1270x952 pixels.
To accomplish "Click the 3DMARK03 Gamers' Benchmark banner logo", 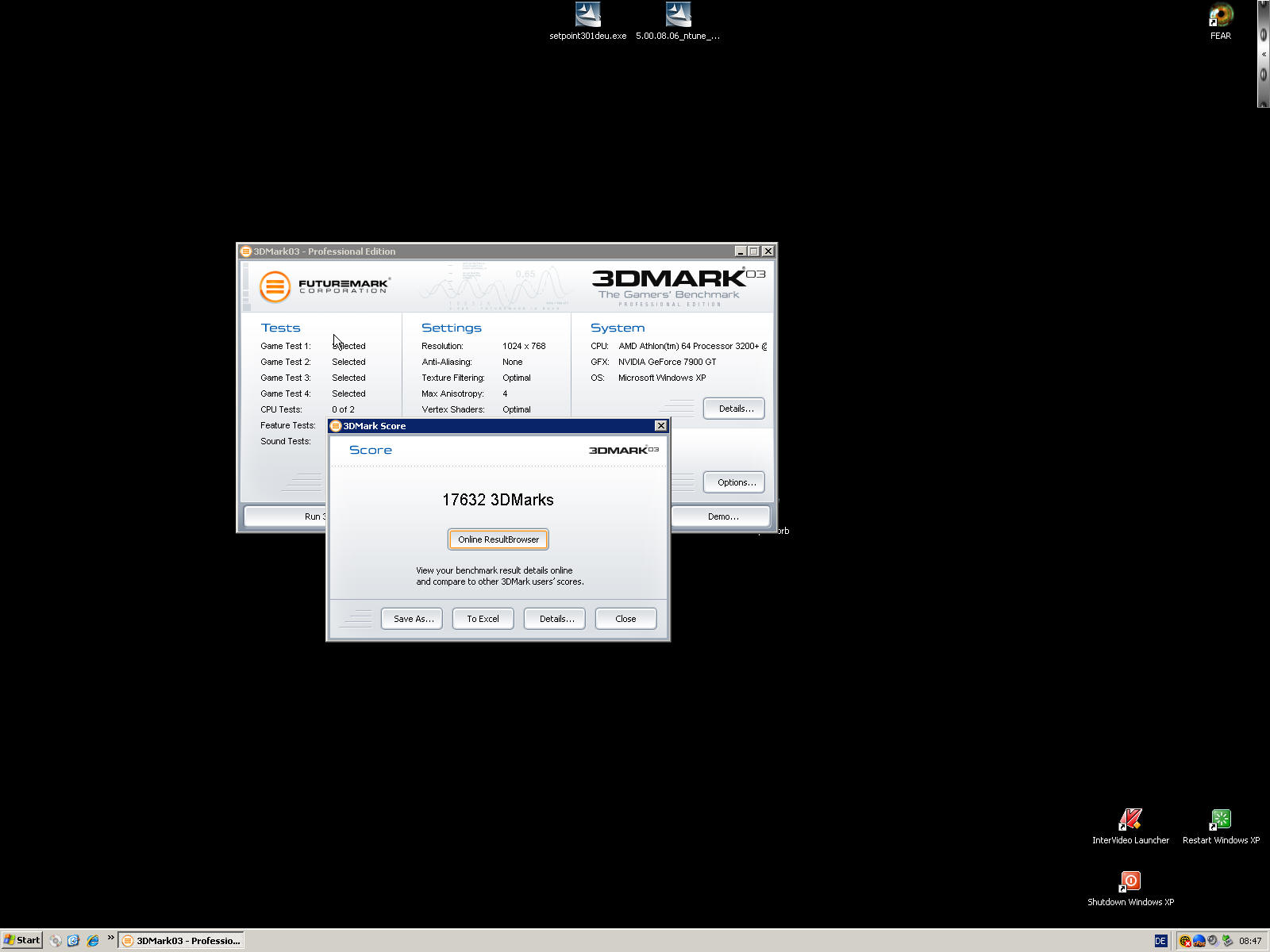I will click(679, 287).
